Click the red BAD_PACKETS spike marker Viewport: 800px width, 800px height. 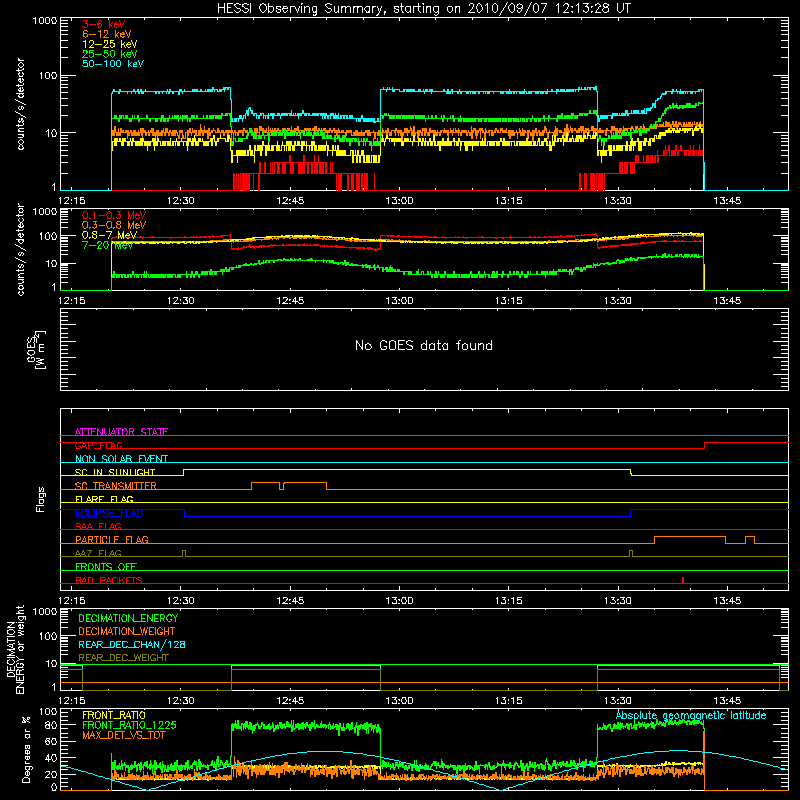tap(683, 580)
